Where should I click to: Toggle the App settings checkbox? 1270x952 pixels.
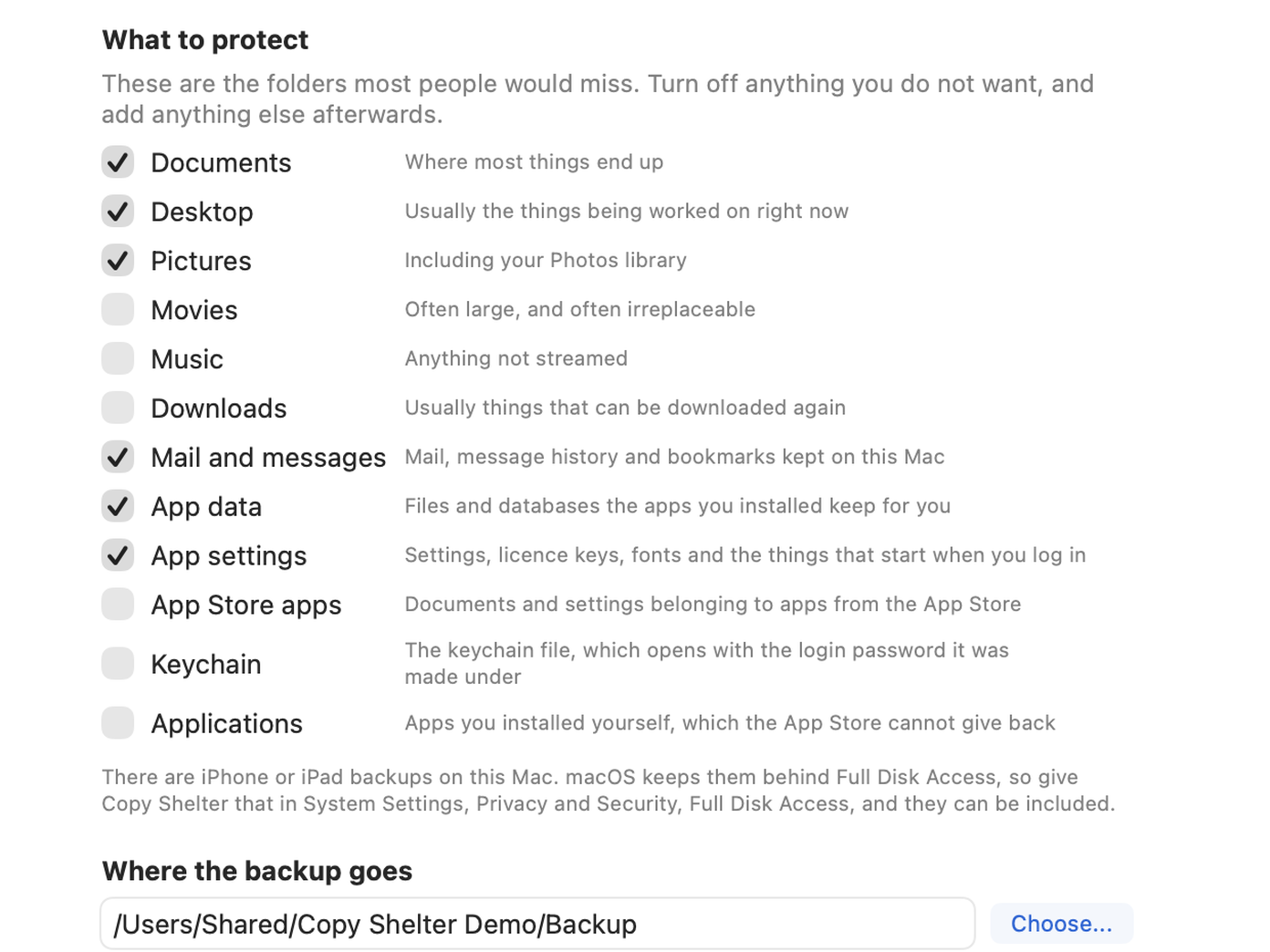pyautogui.click(x=118, y=556)
